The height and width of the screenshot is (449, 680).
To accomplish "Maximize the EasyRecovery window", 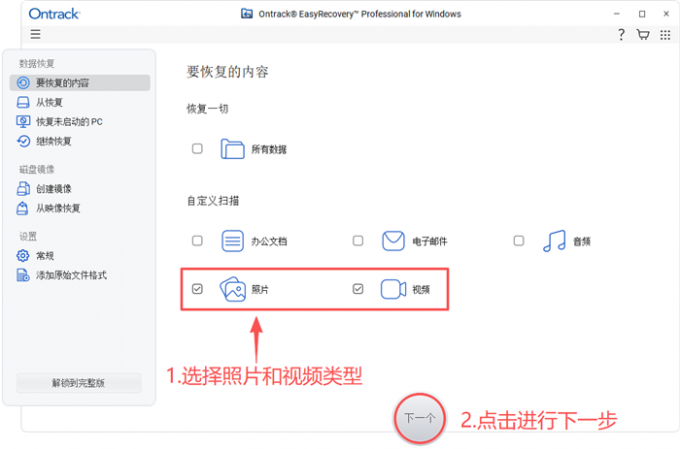I will tap(642, 14).
